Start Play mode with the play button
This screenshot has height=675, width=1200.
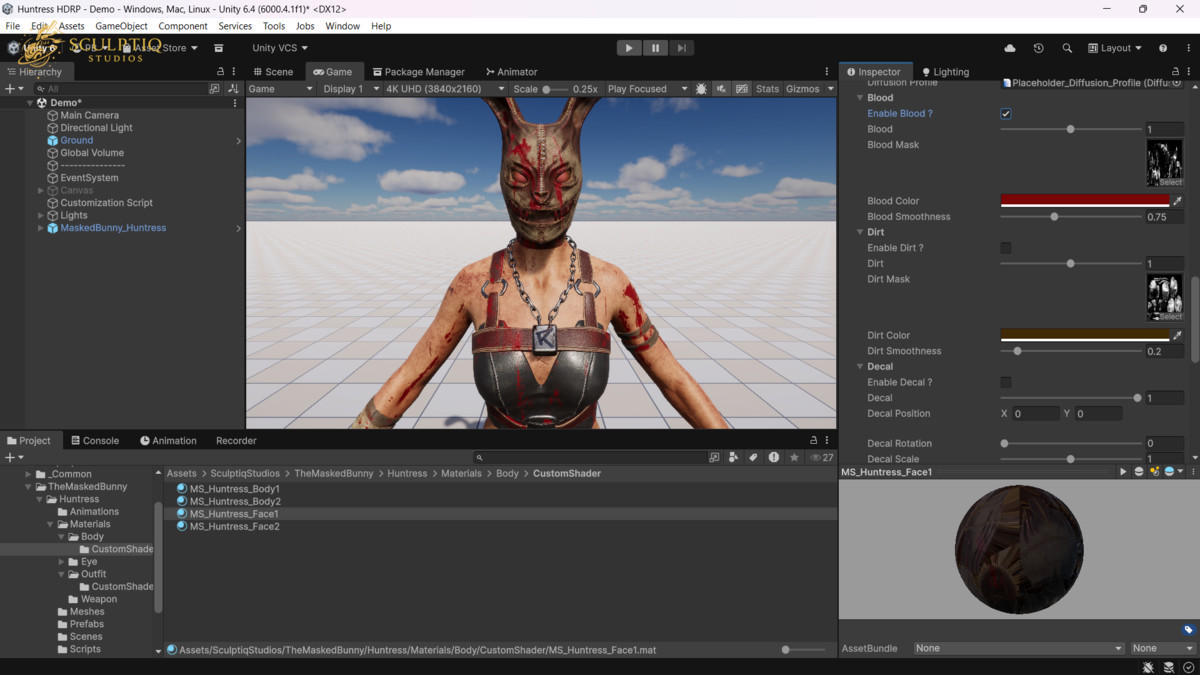[628, 48]
